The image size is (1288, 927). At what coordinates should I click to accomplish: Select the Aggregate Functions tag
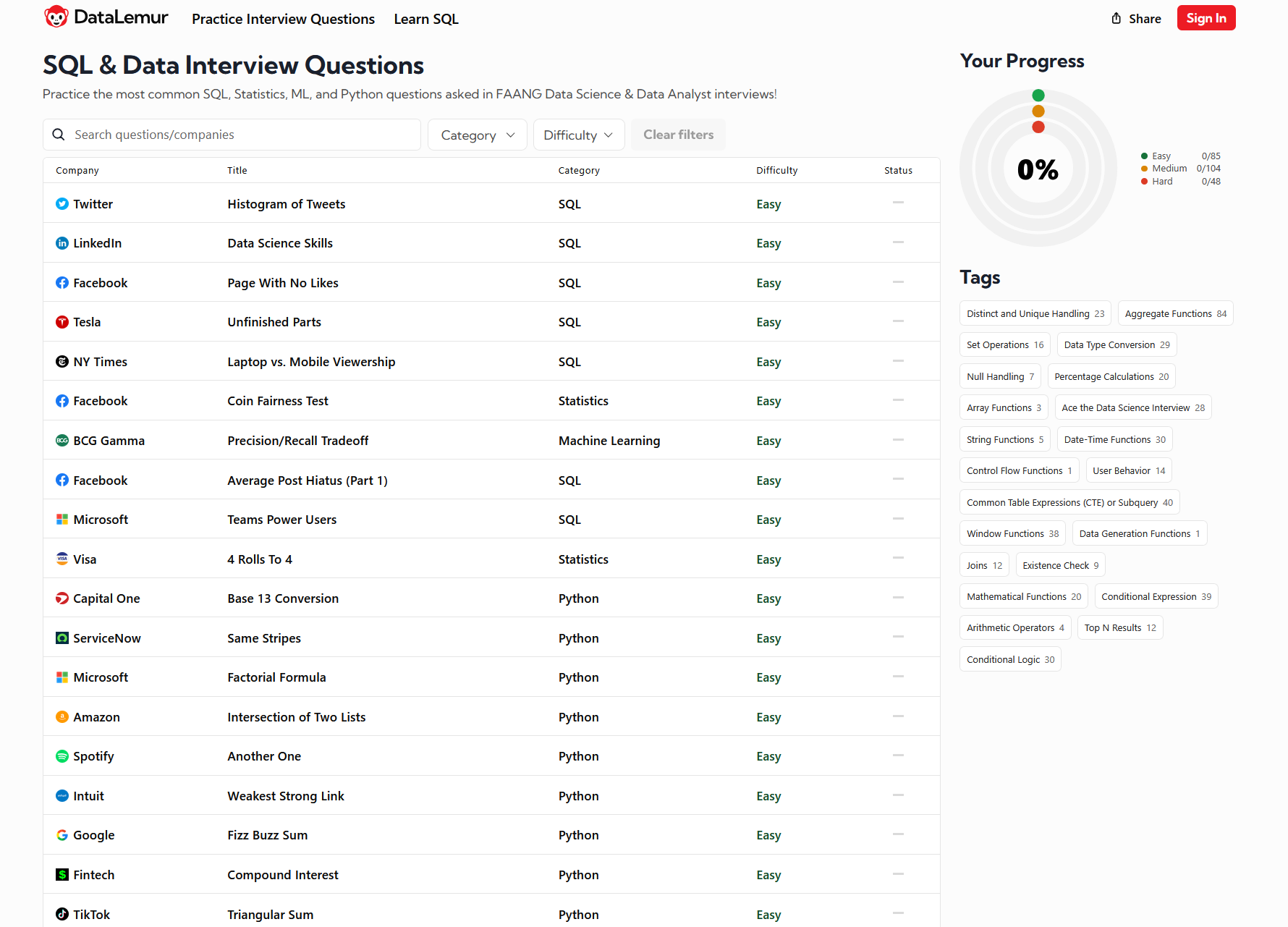pyautogui.click(x=1176, y=313)
